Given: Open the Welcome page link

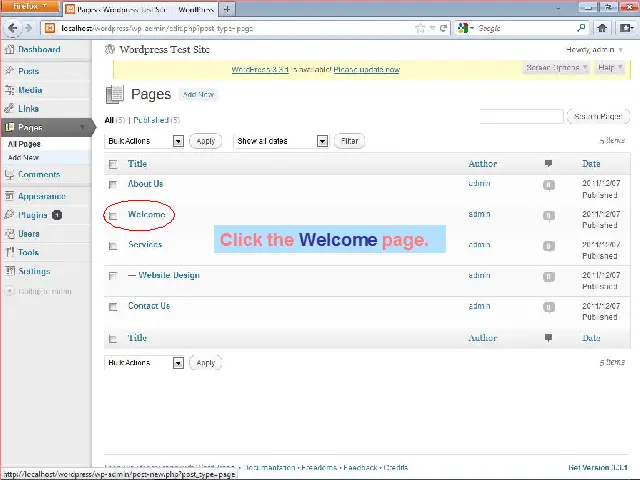Looking at the screenshot, I should coord(147,214).
